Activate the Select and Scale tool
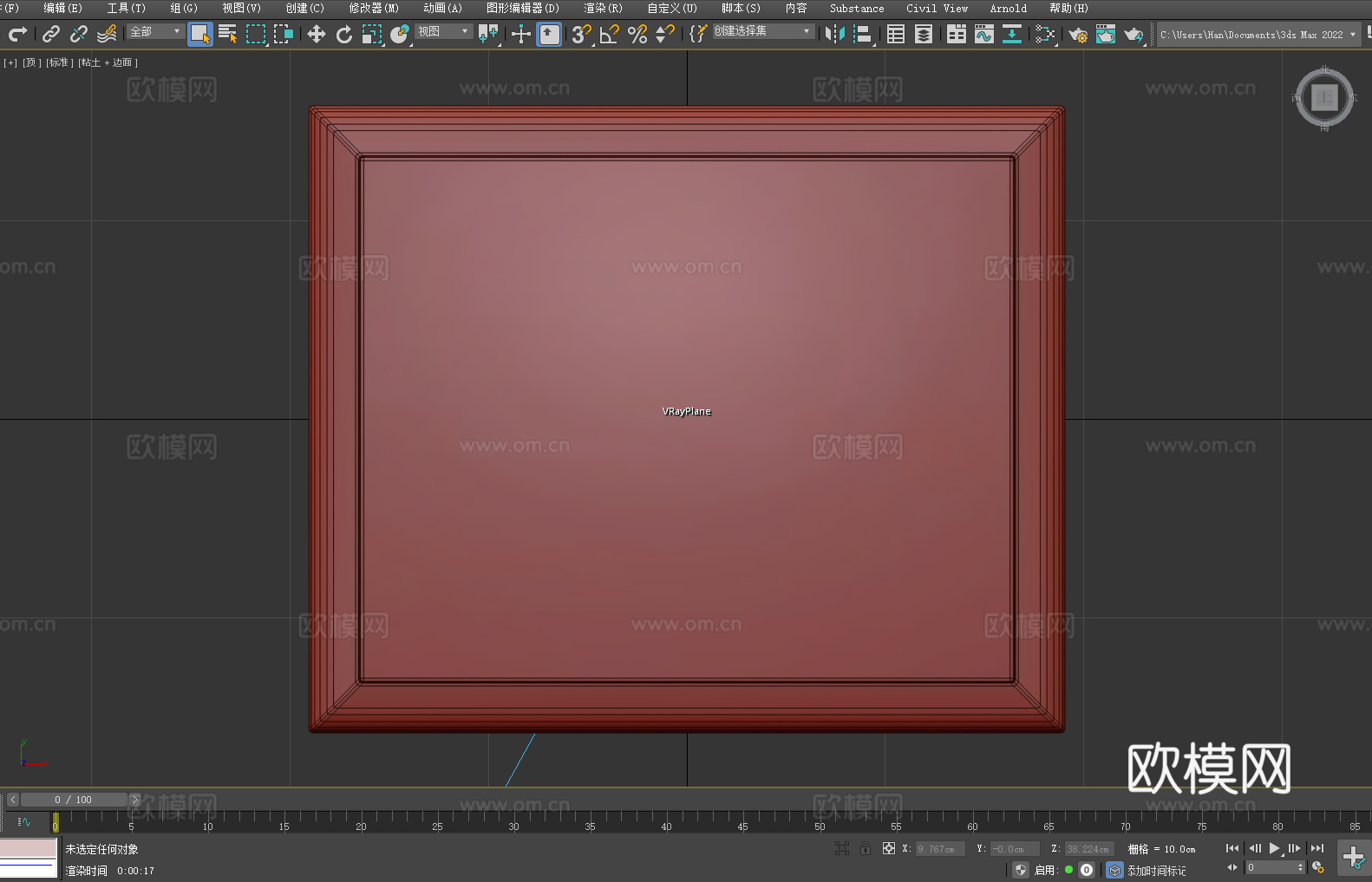This screenshot has height=882, width=1372. coord(372,34)
